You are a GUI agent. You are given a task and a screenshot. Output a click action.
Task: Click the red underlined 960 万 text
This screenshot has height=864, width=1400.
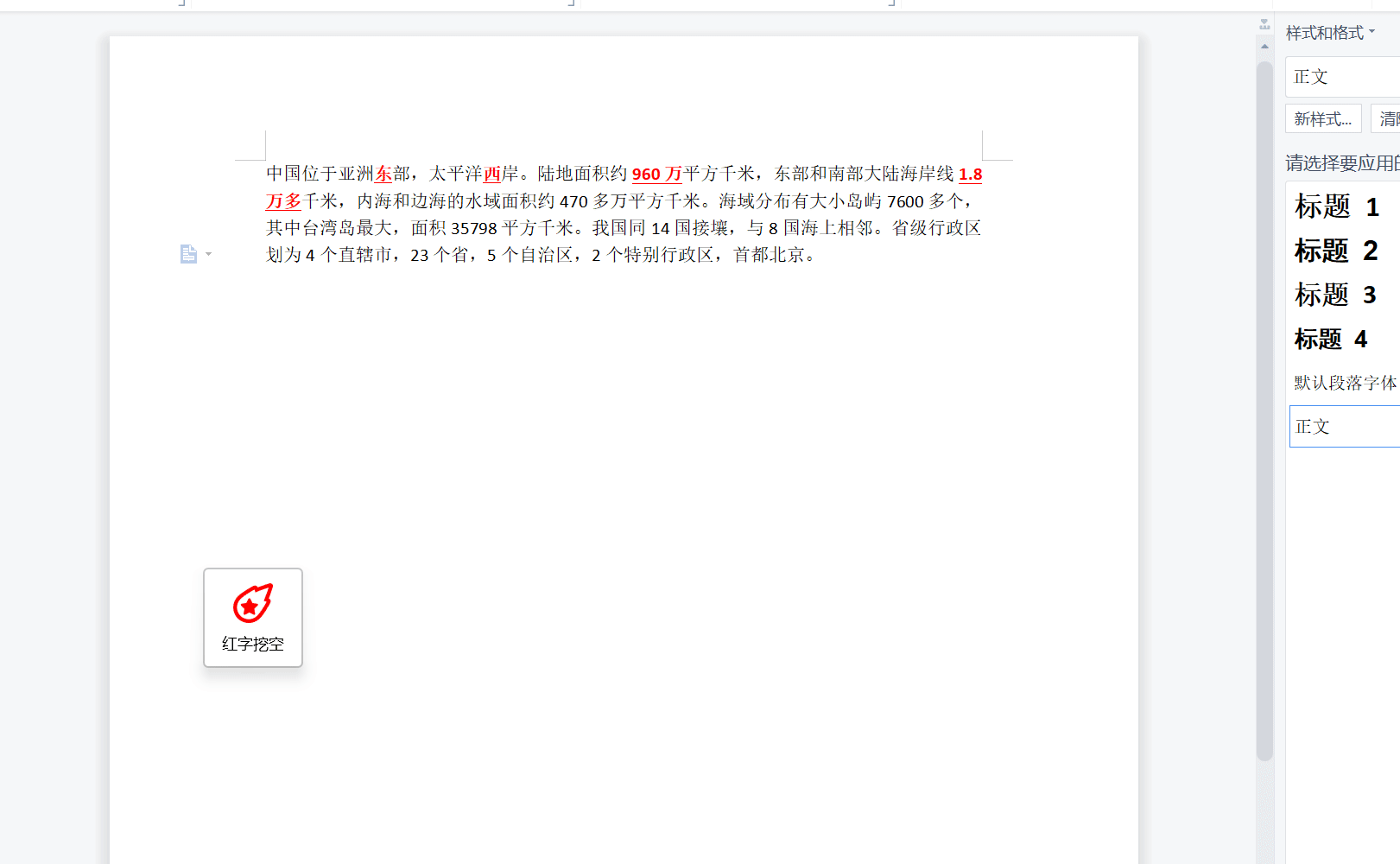pos(656,174)
